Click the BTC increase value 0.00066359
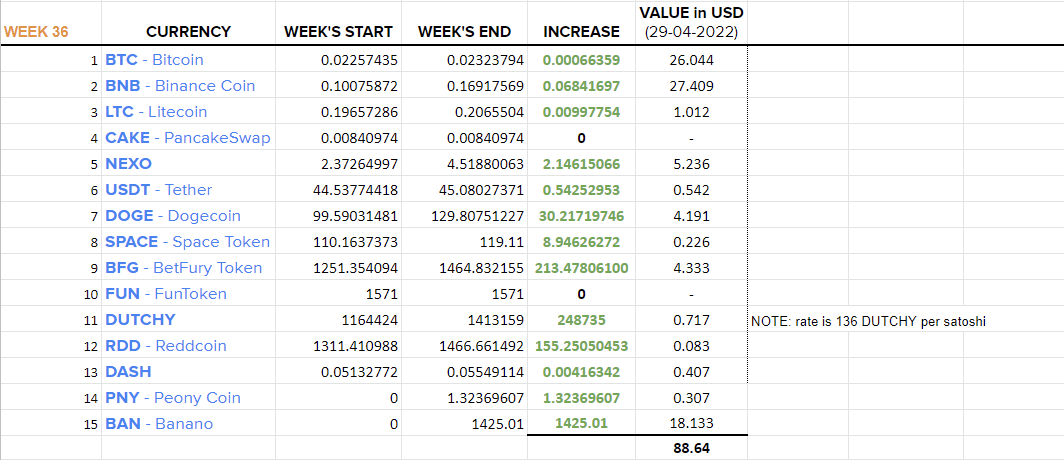 coord(581,60)
